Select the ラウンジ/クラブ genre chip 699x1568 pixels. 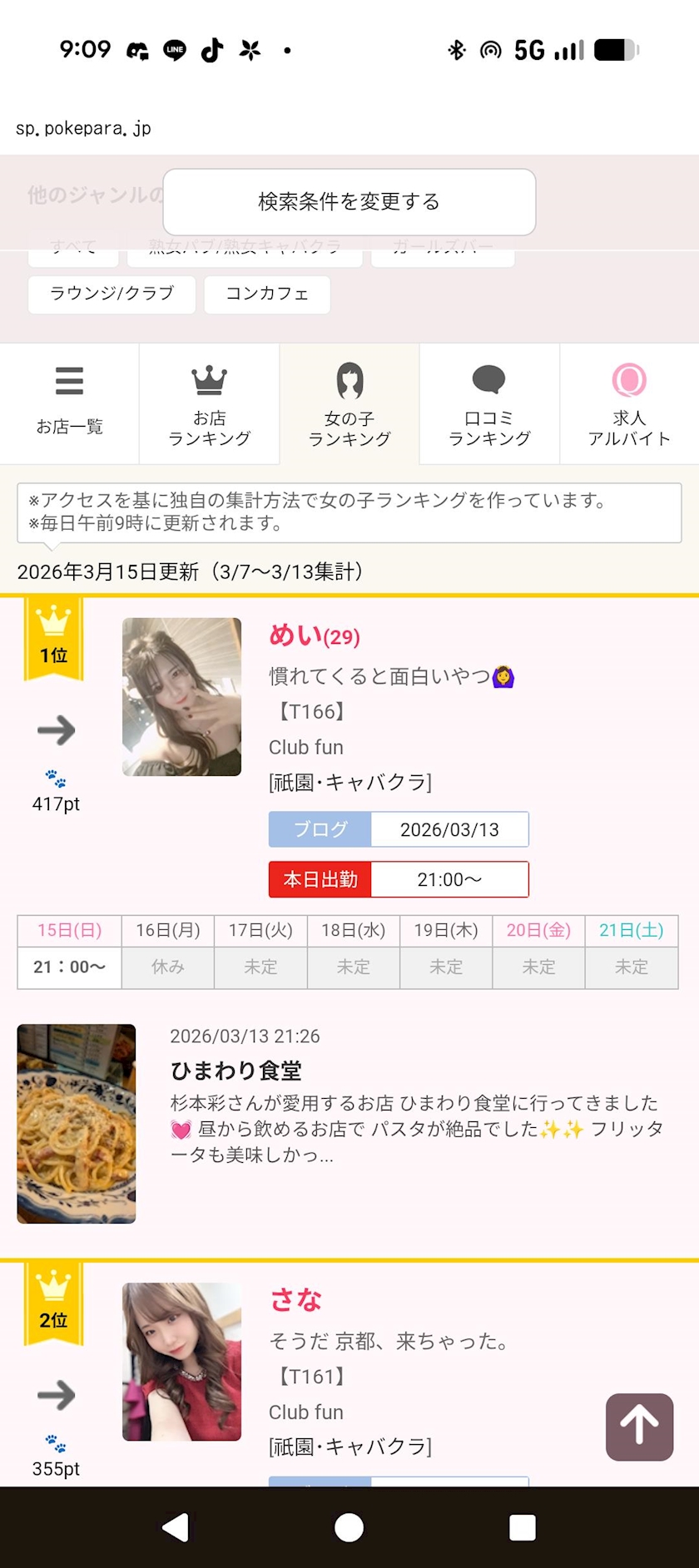point(112,294)
